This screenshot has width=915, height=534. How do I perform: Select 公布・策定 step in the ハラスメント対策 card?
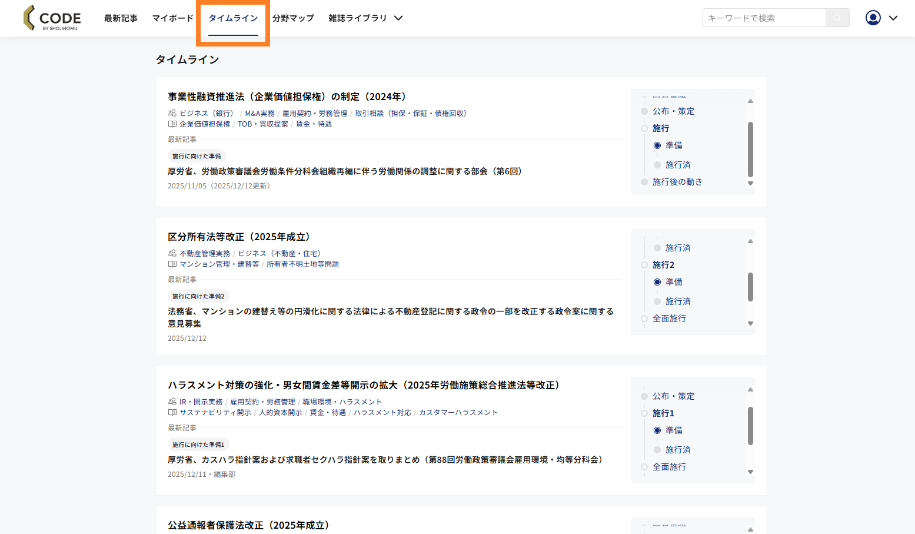point(672,396)
